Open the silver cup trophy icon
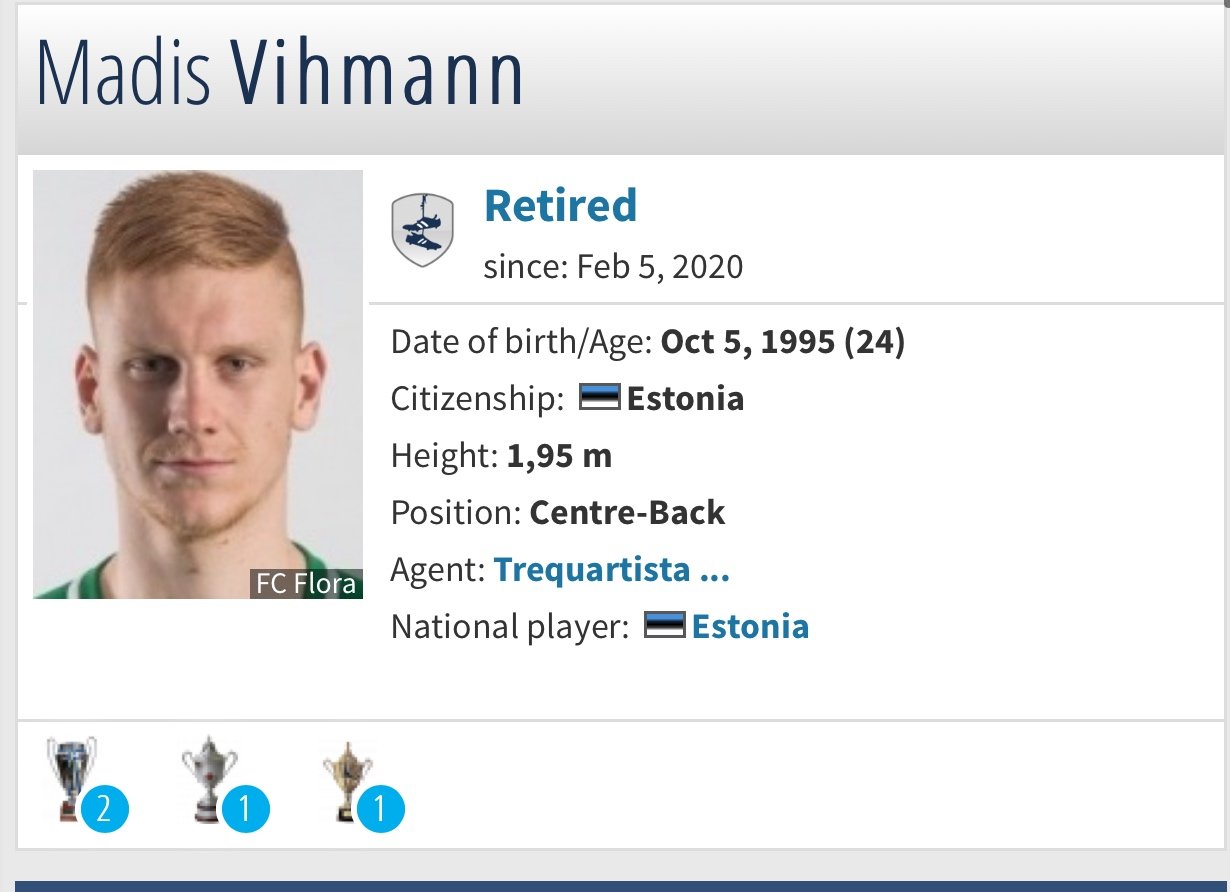 (x=209, y=778)
